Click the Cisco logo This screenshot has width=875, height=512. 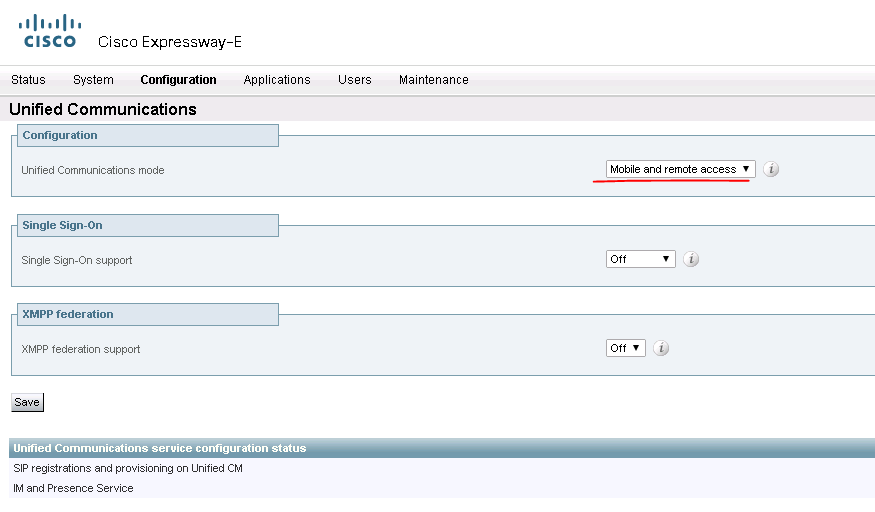pyautogui.click(x=50, y=31)
